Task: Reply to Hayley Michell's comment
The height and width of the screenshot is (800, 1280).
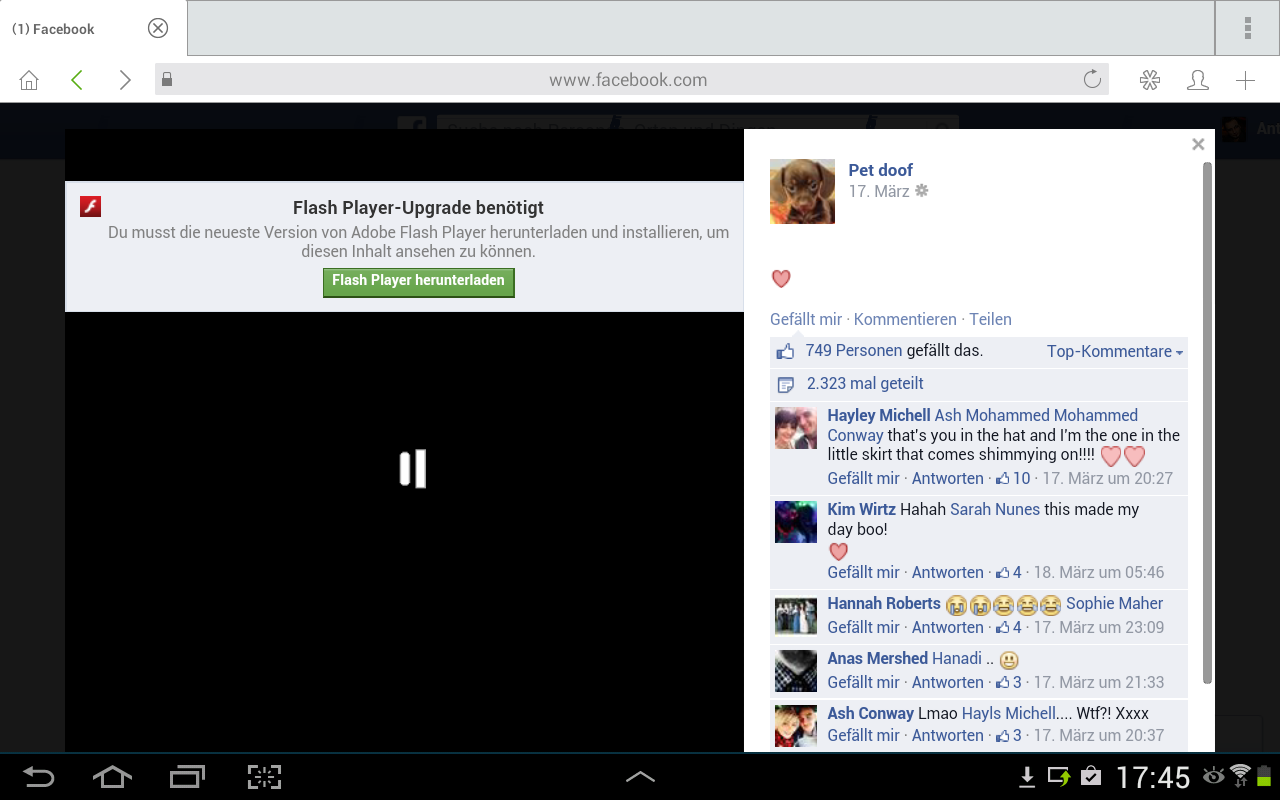Action: click(948, 478)
